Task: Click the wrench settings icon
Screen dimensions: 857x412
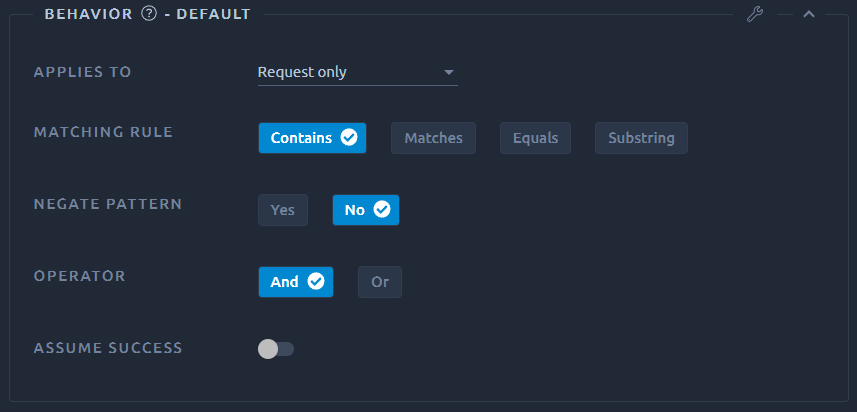Action: [755, 14]
